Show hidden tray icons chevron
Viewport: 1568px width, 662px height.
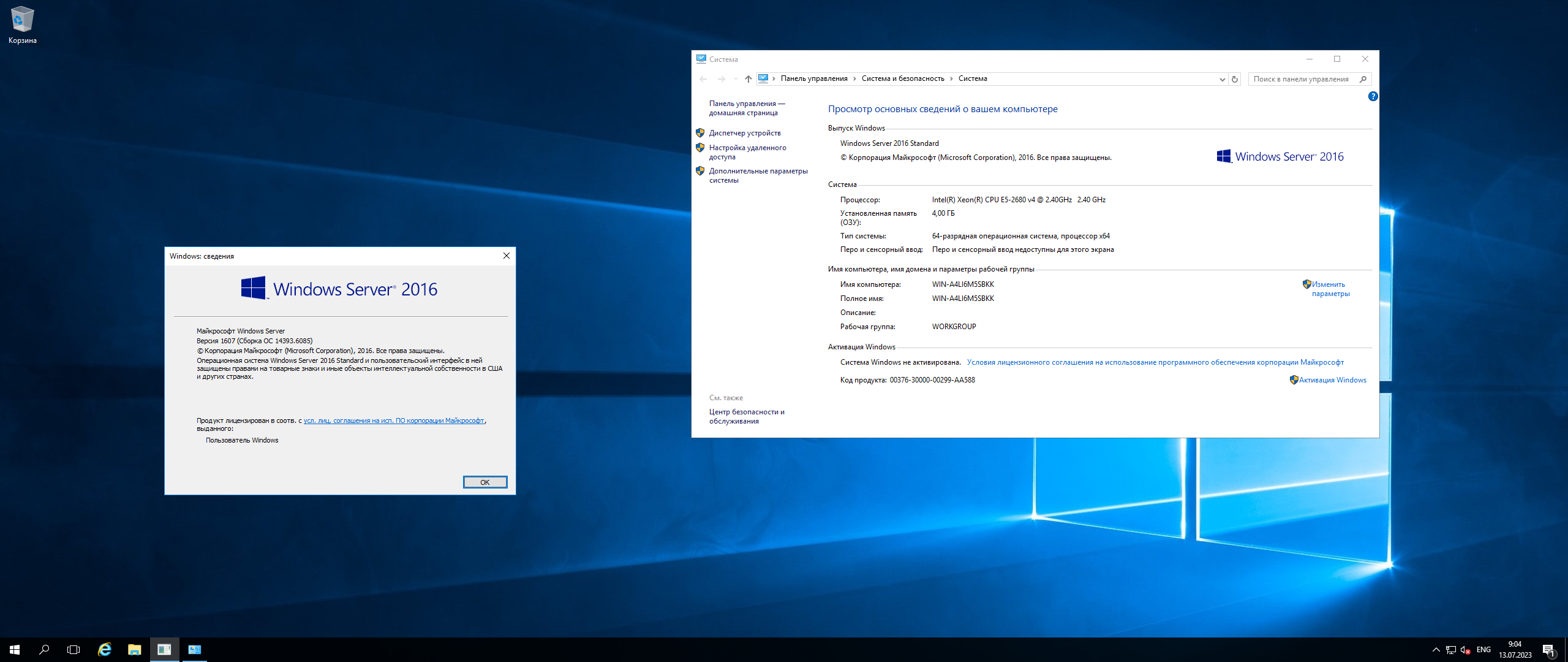[x=1436, y=650]
